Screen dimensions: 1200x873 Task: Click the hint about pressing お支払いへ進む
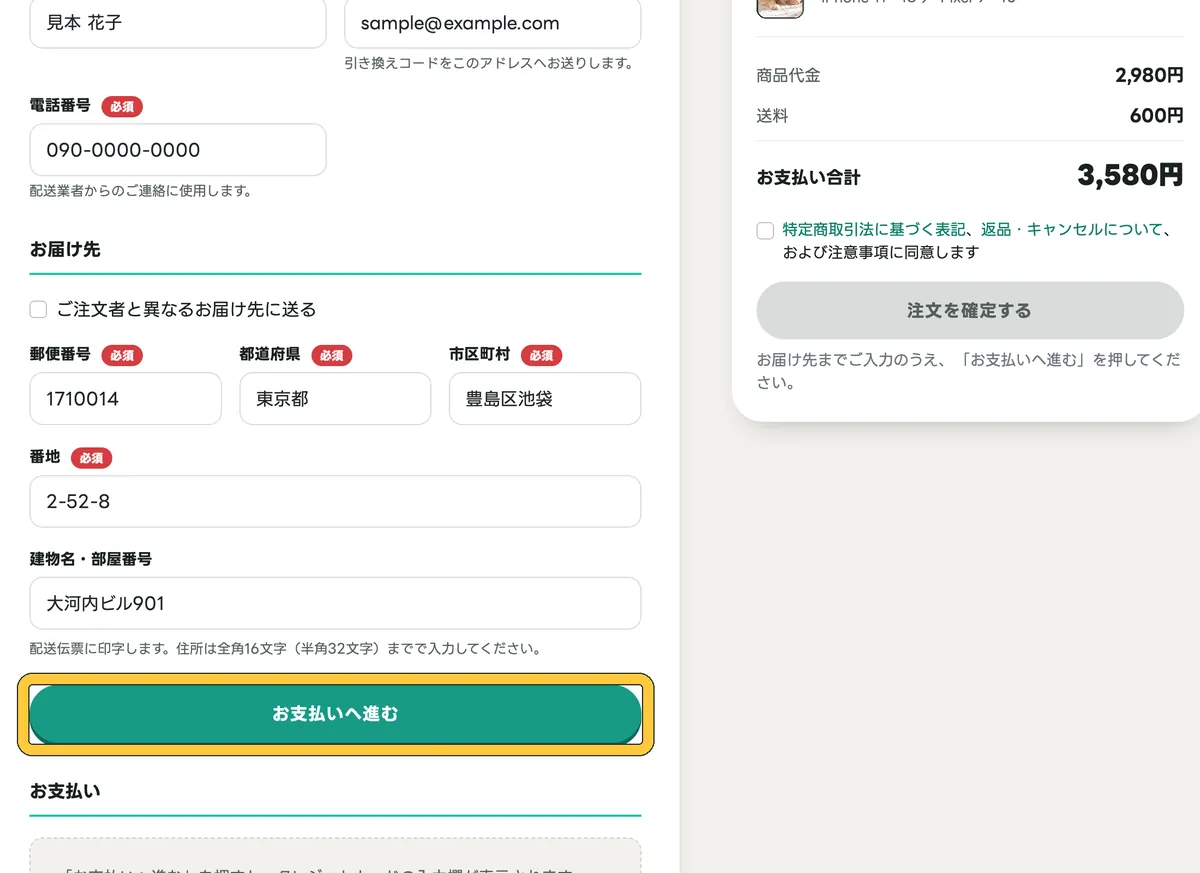click(x=968, y=370)
